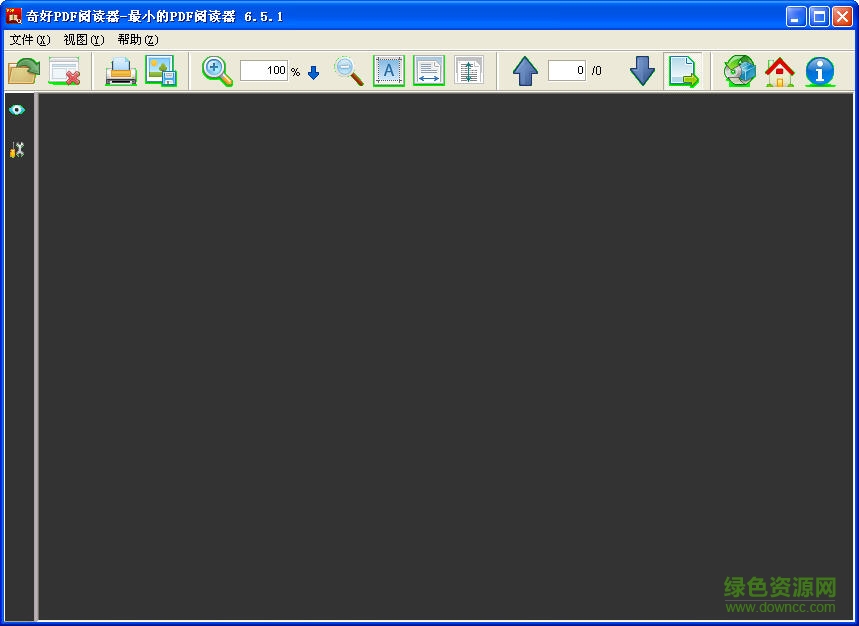Open the sidebar tools panel

click(17, 148)
